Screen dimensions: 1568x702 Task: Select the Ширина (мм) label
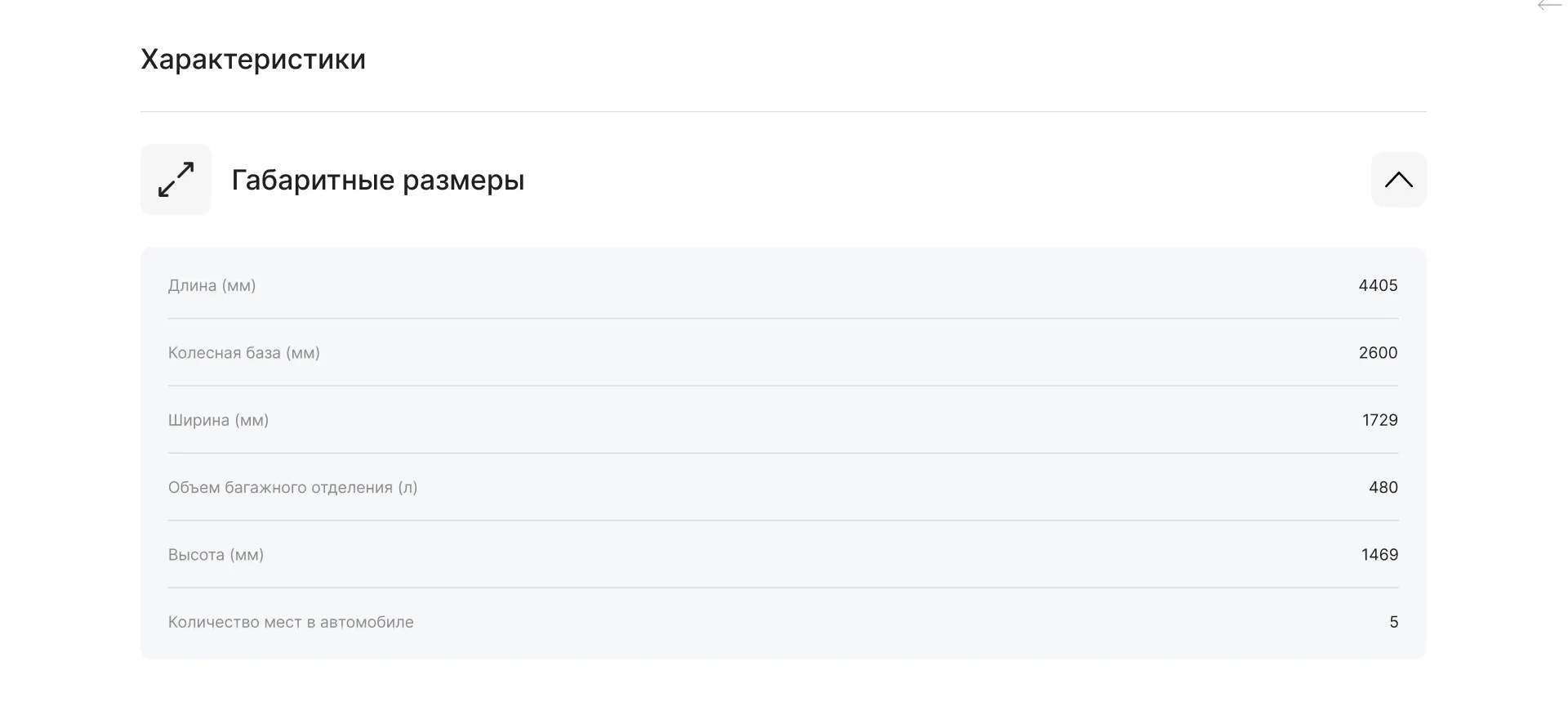218,420
